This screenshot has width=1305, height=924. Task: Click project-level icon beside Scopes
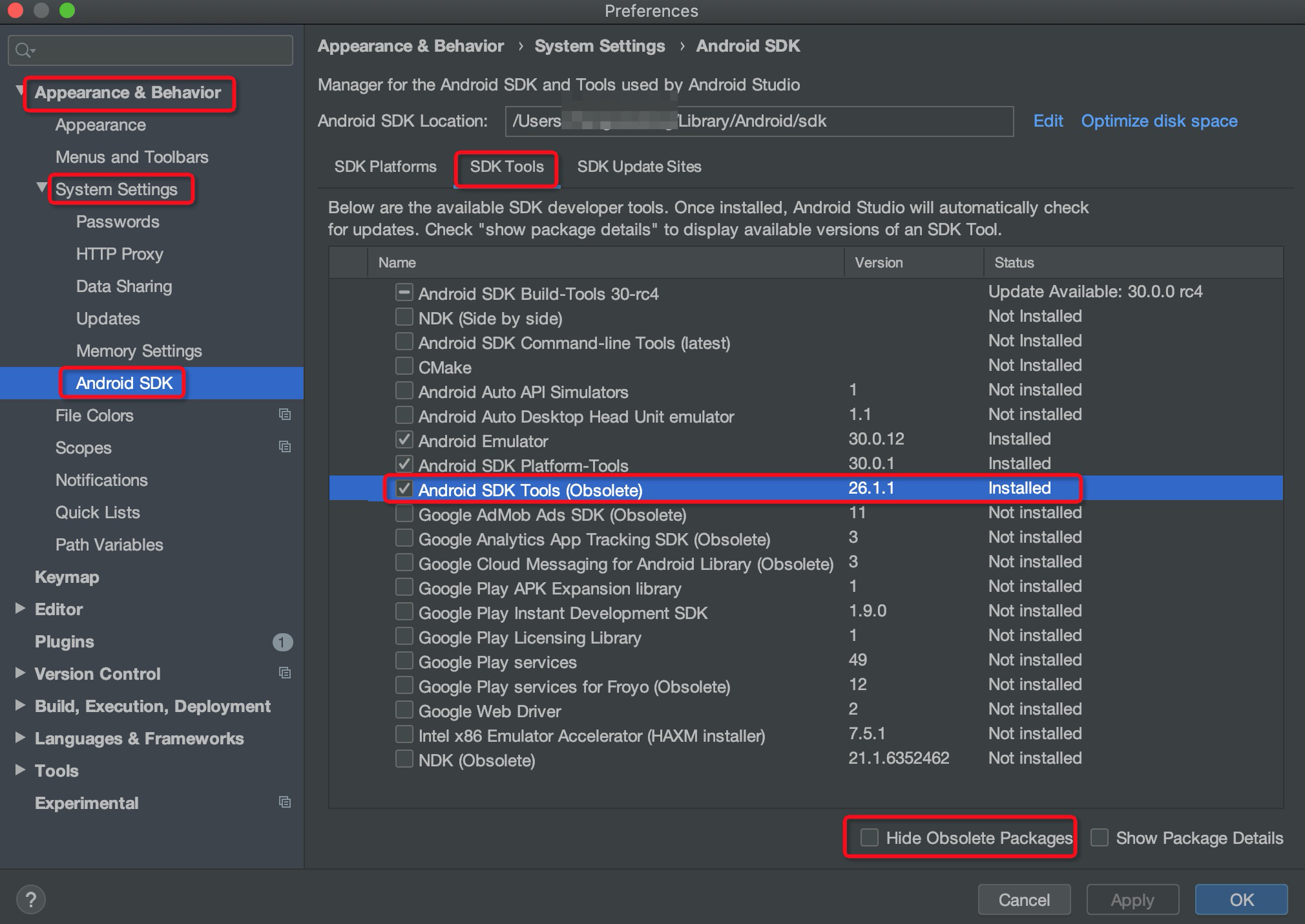(284, 447)
